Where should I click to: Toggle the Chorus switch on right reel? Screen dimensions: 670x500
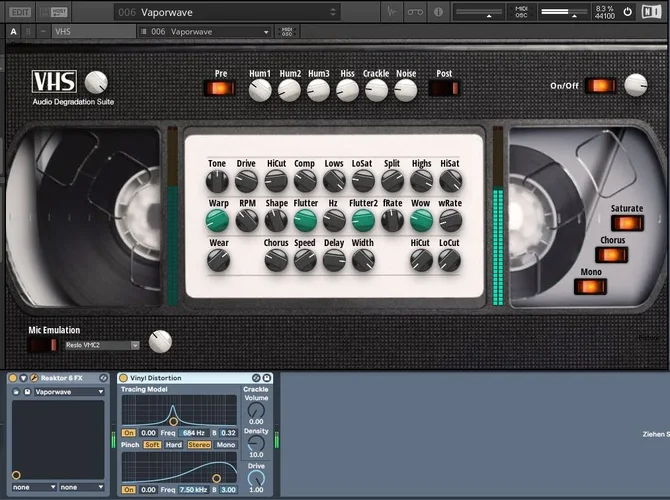pyautogui.click(x=611, y=255)
